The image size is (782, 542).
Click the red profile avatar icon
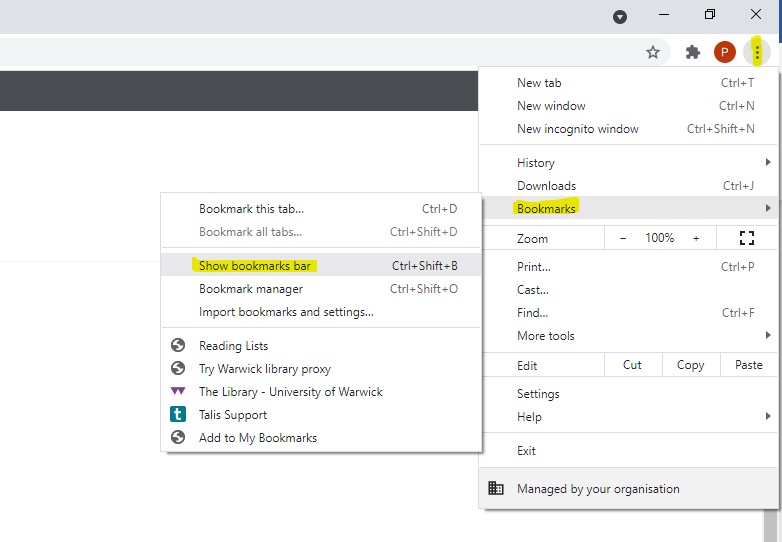(725, 52)
